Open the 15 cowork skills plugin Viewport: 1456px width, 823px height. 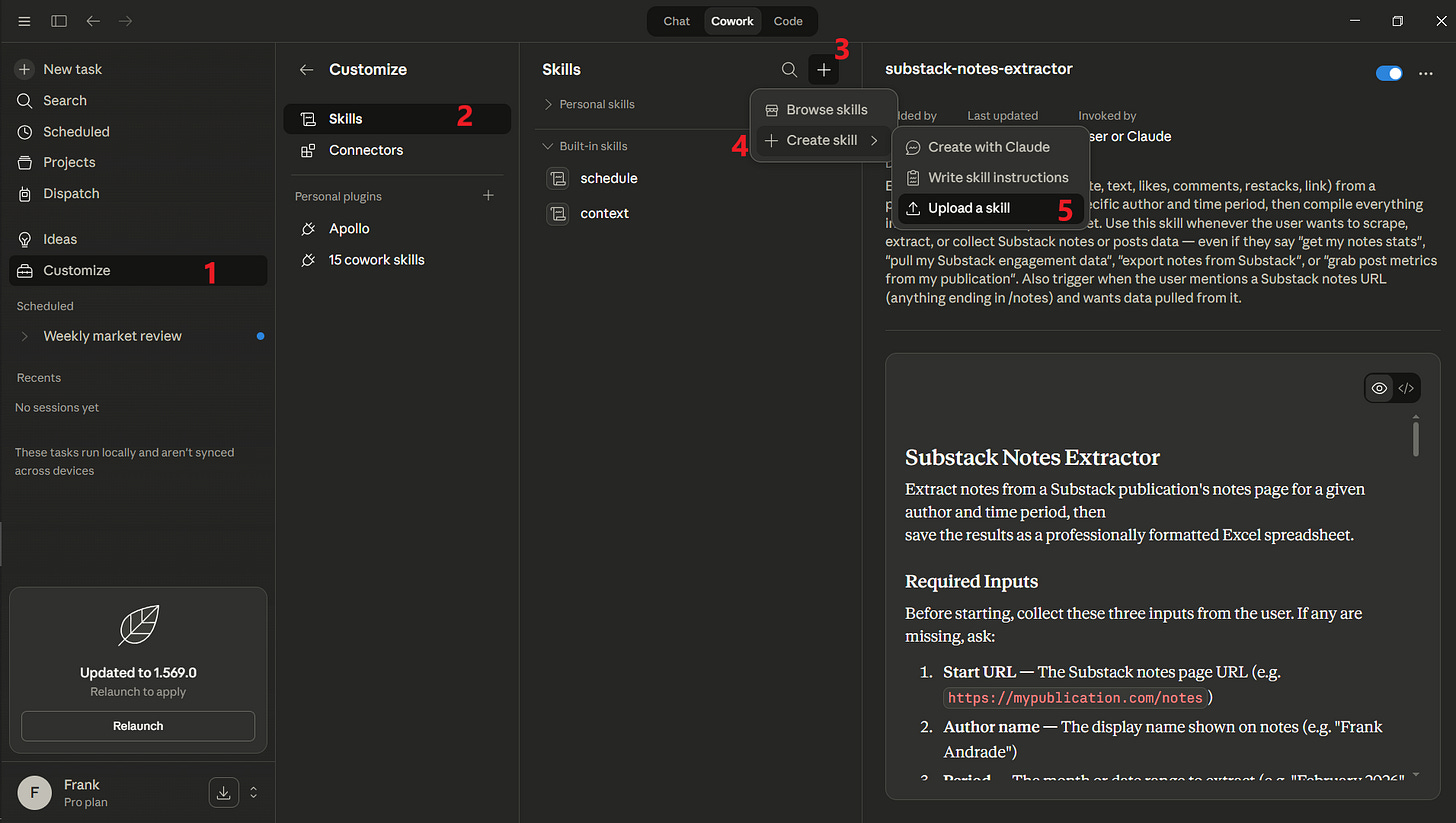click(397, 259)
